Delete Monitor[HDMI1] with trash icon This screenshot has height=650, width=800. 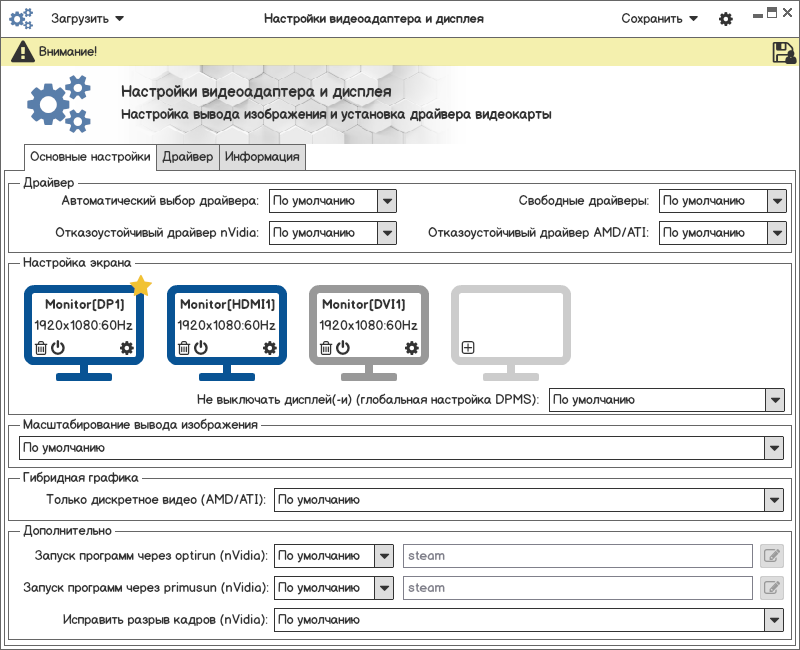[184, 348]
